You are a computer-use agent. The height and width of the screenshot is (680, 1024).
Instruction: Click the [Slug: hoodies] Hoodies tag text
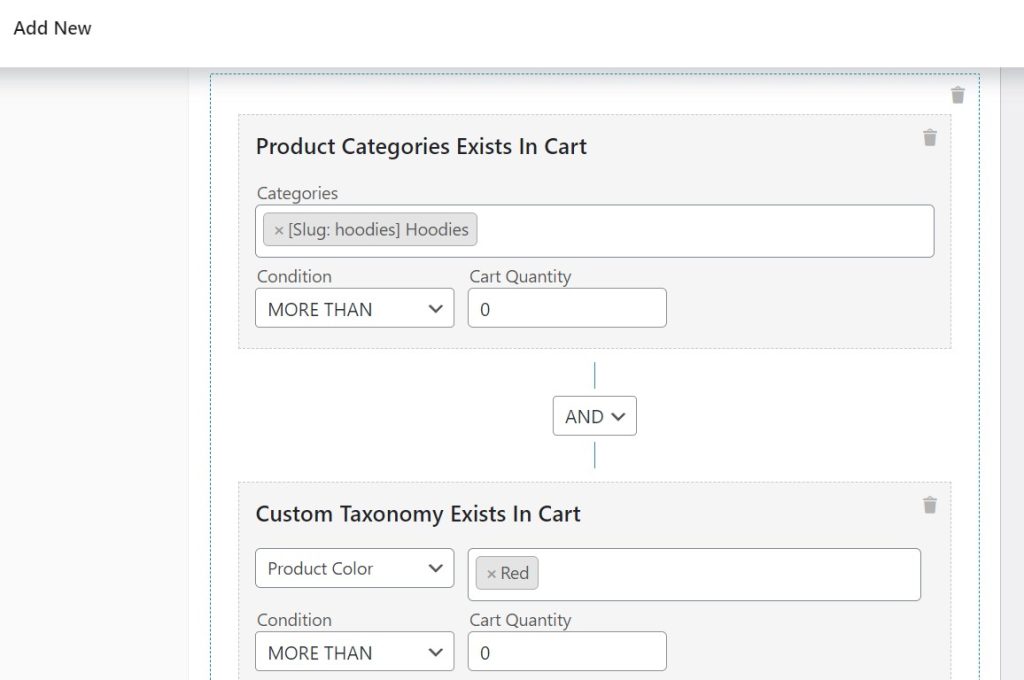coord(378,230)
